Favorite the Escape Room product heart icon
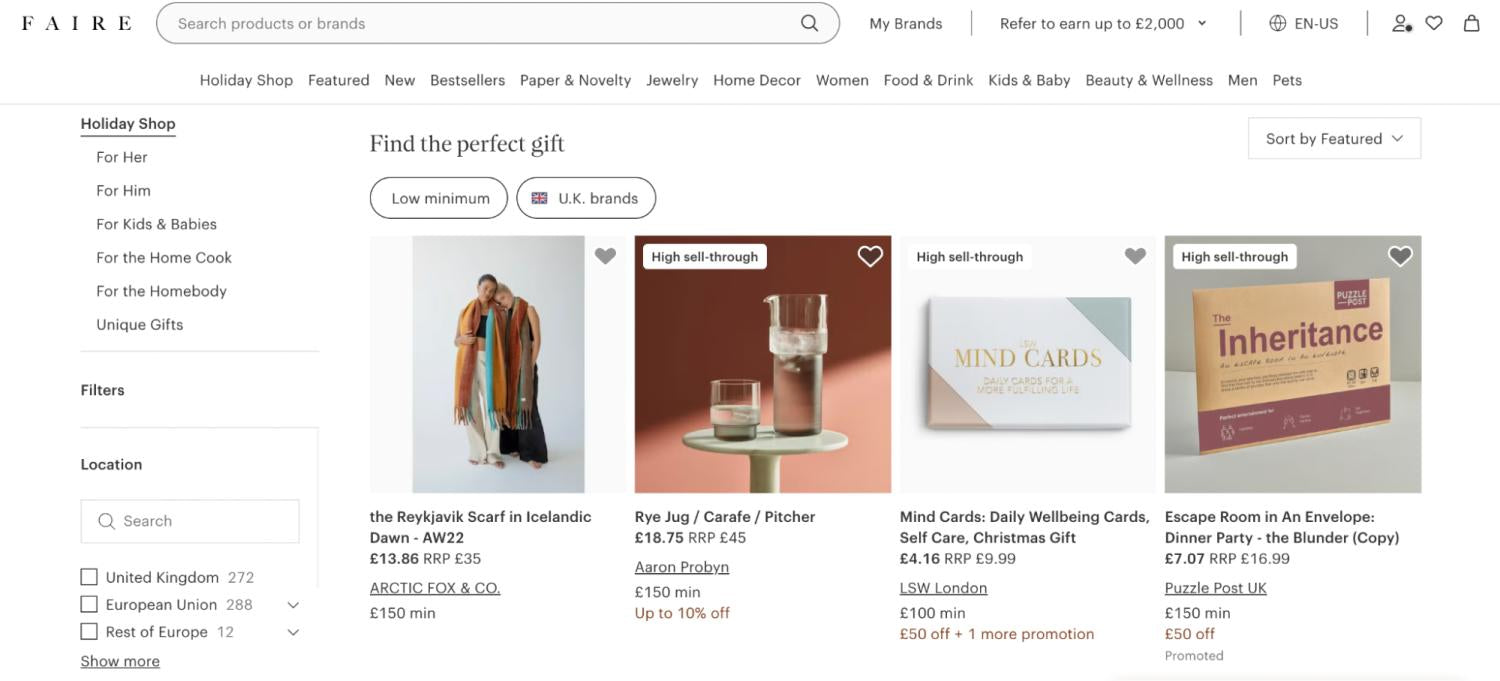This screenshot has width=1500, height=681. 1400,256
